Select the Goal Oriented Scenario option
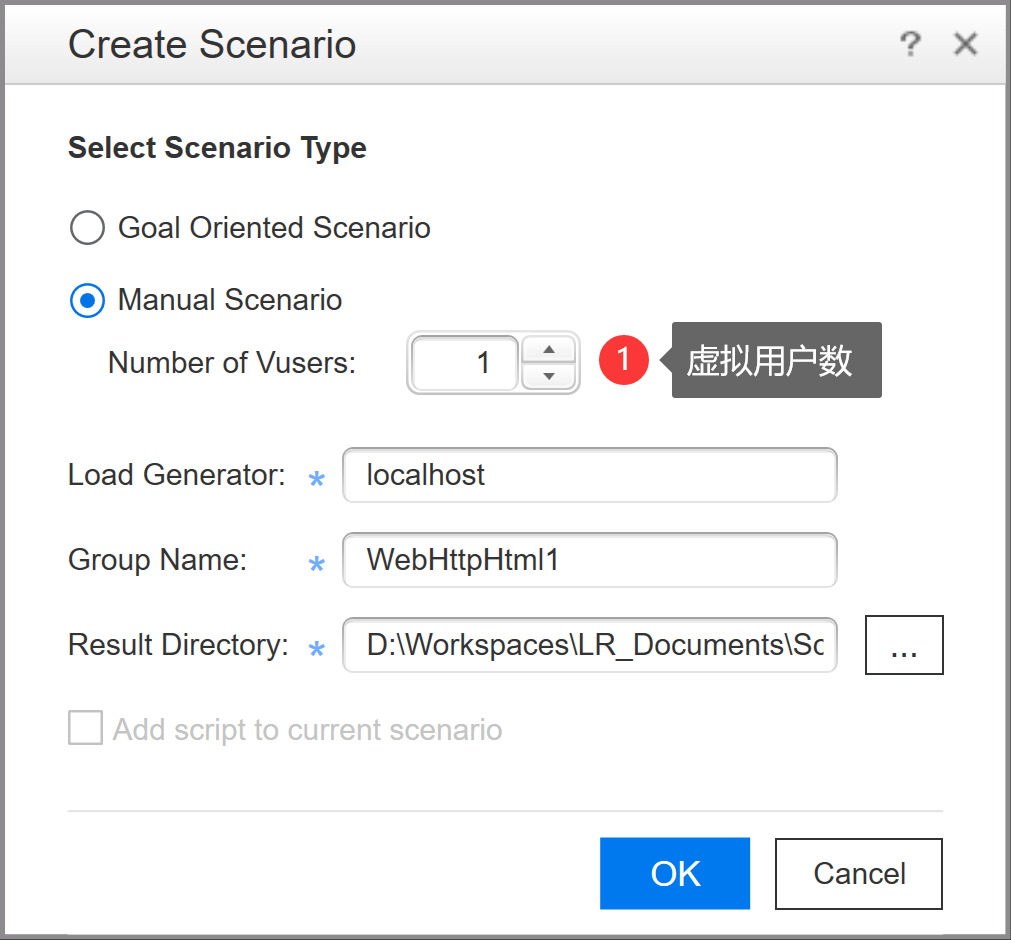1011x940 pixels. click(87, 227)
